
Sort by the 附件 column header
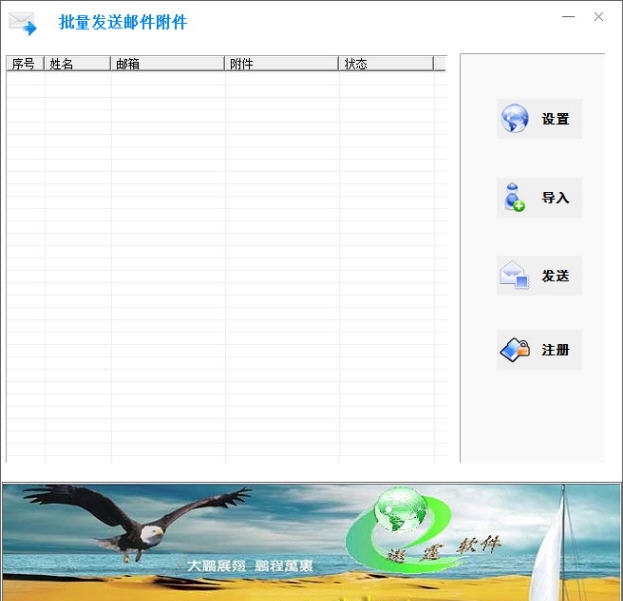pos(281,64)
